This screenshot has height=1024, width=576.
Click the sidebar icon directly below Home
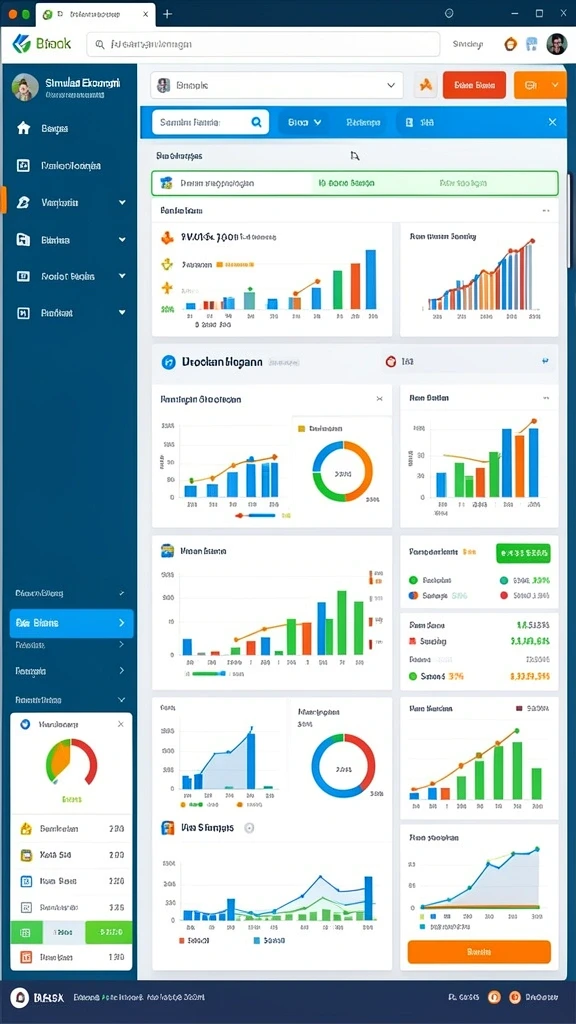[x=23, y=165]
